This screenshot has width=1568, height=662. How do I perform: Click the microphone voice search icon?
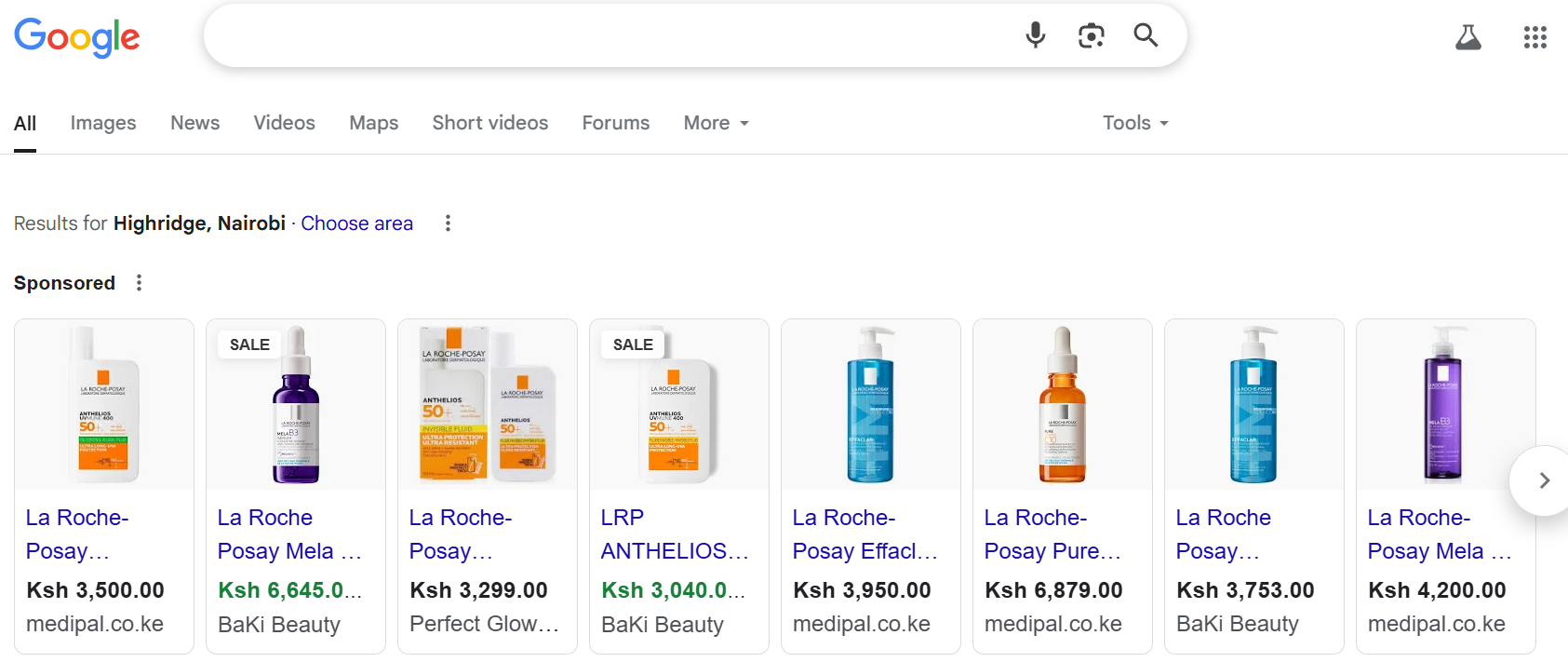(1036, 35)
